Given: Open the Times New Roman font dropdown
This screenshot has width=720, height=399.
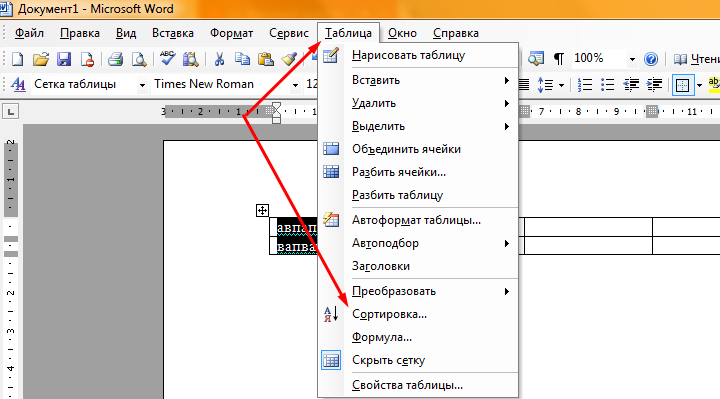Looking at the screenshot, I should coord(295,85).
